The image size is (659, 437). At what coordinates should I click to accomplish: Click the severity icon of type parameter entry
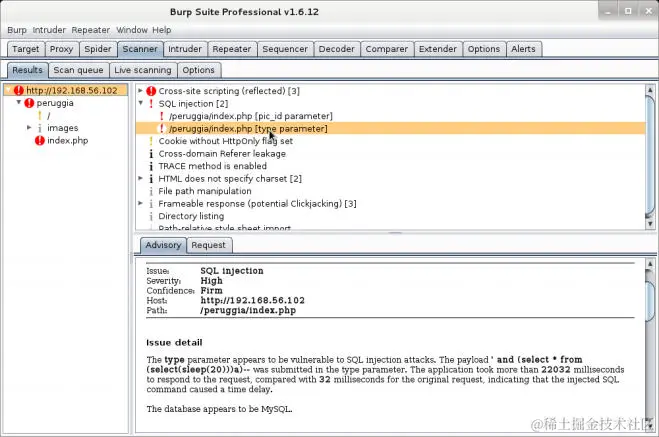coord(161,129)
